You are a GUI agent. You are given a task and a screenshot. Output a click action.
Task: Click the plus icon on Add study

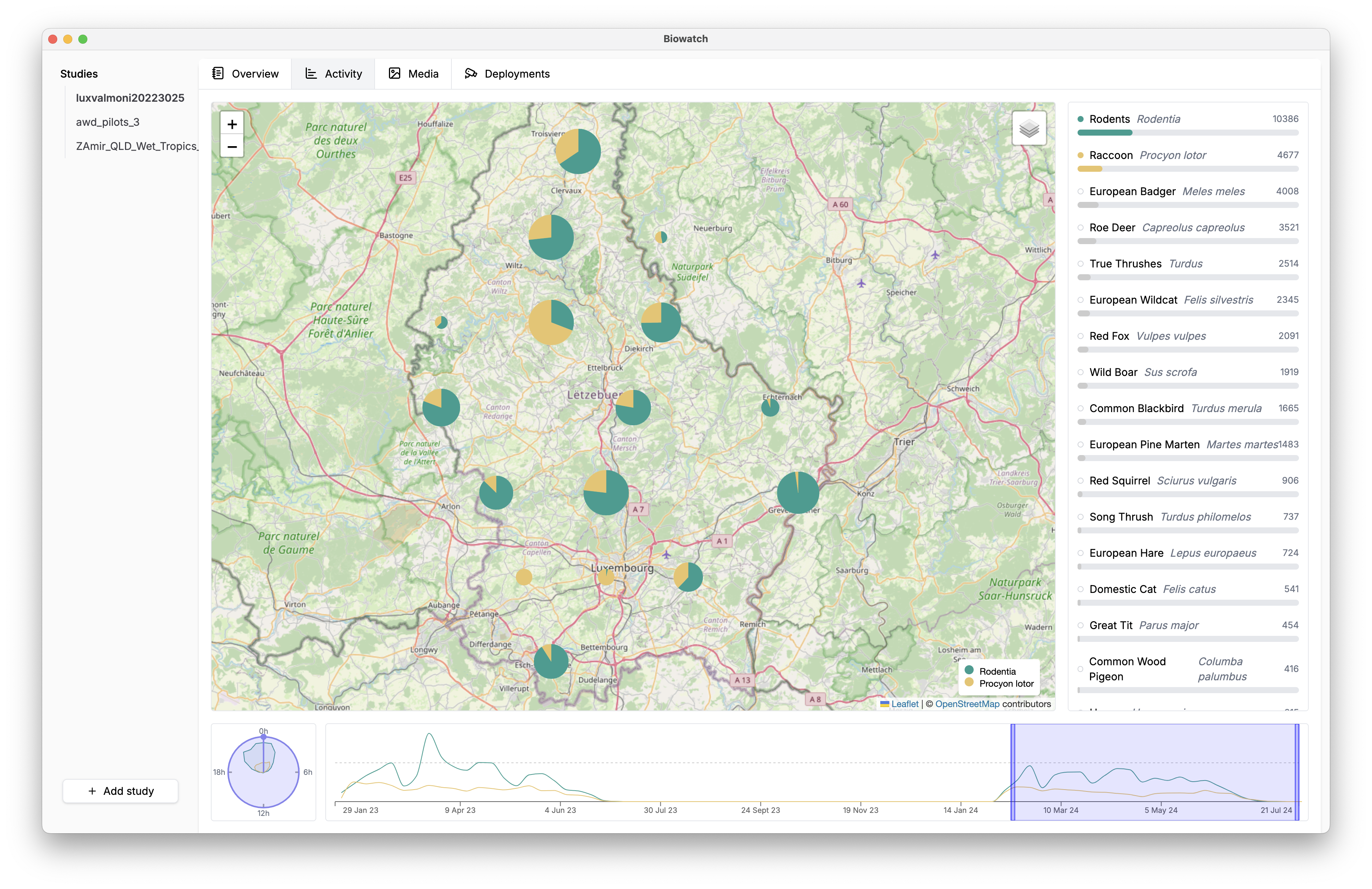(91, 791)
